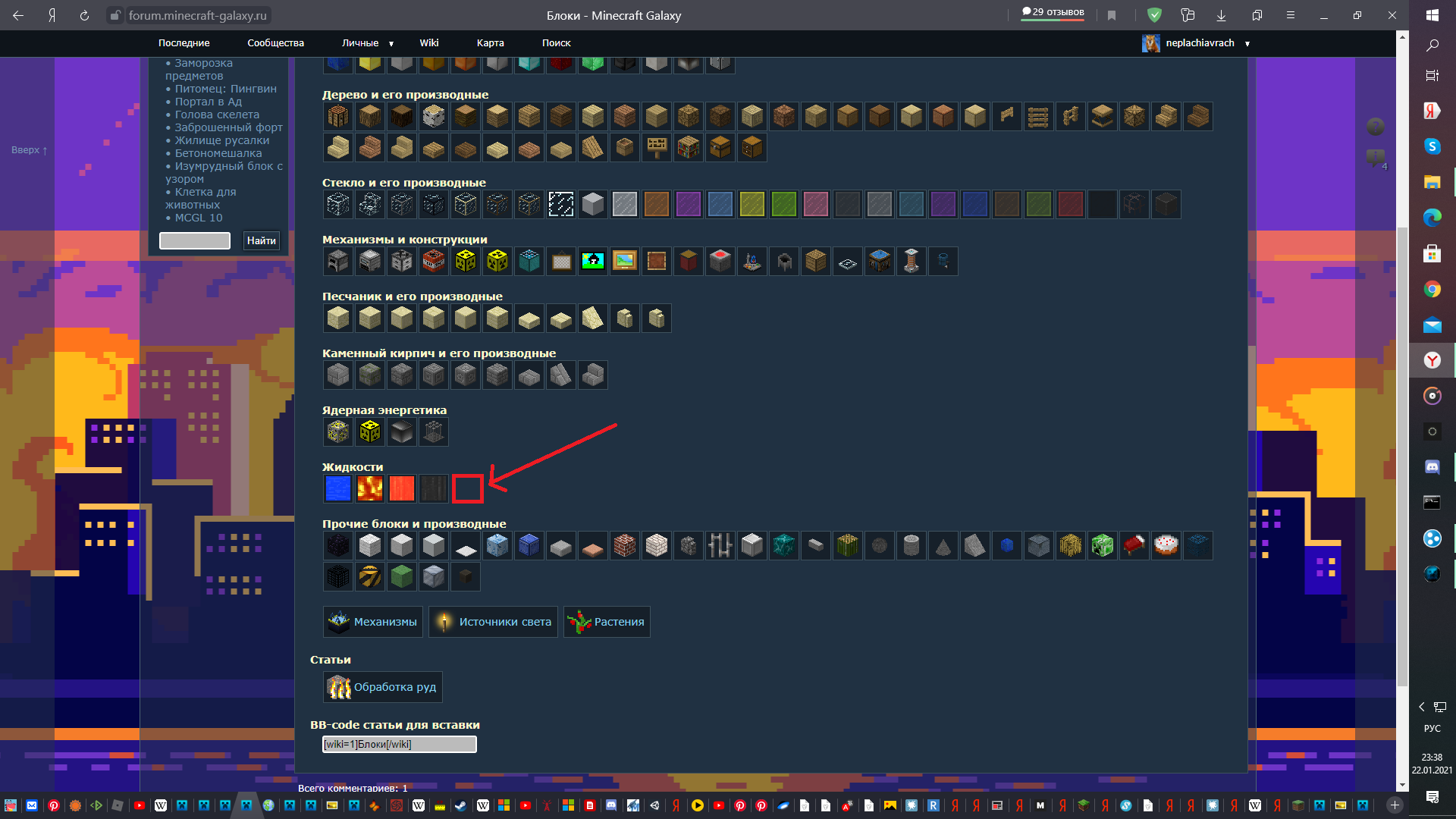Screen dimensions: 1456x819
Task: Open the red bed icon in other blocks
Action: pyautogui.click(x=1134, y=546)
